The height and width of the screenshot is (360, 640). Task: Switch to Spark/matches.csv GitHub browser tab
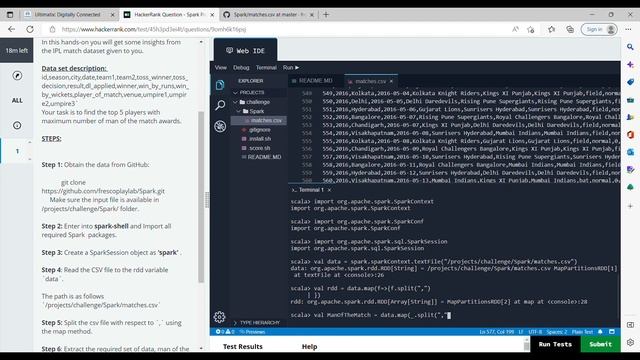tap(268, 15)
